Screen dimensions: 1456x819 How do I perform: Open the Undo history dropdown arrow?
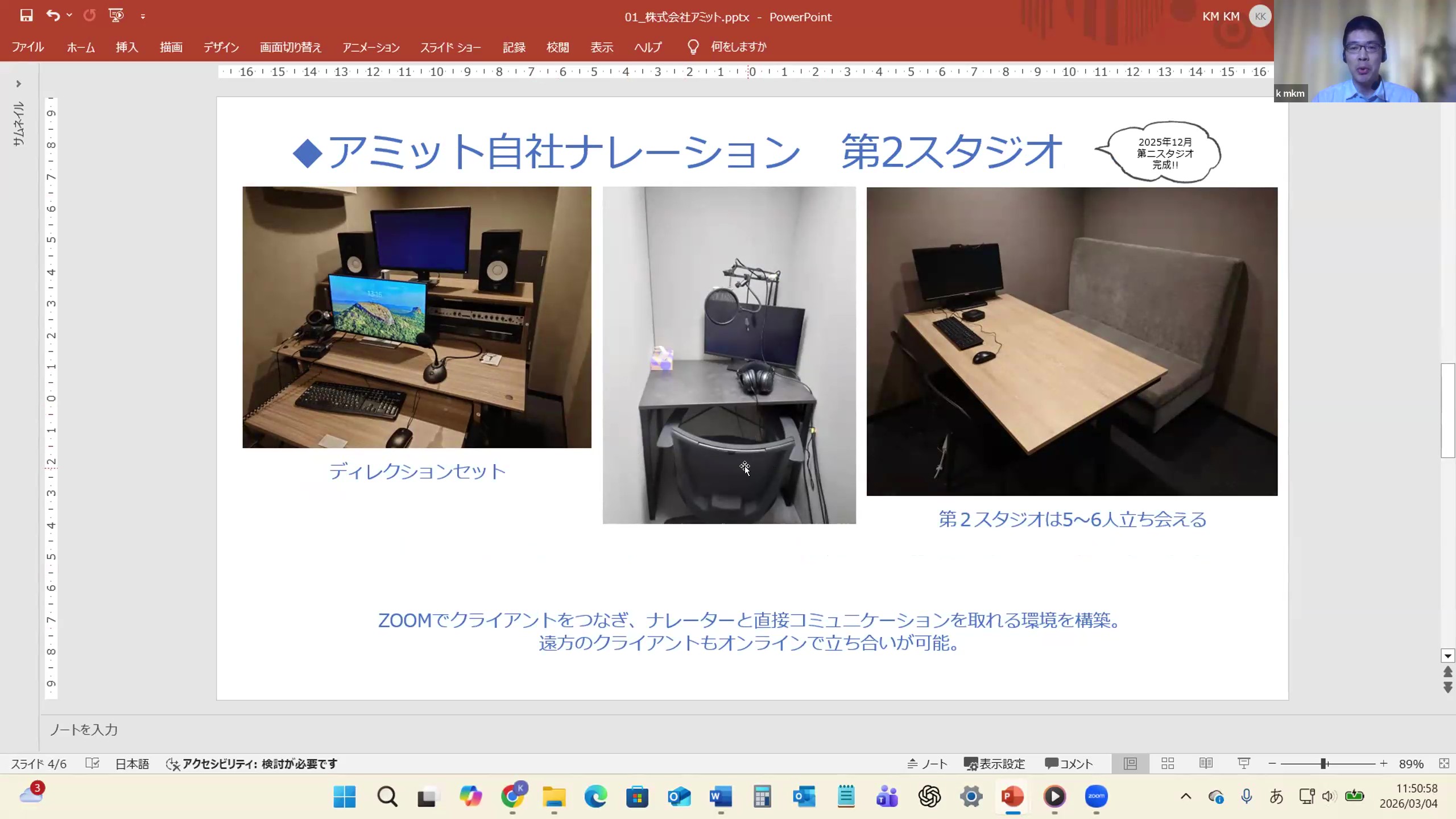[x=69, y=15]
